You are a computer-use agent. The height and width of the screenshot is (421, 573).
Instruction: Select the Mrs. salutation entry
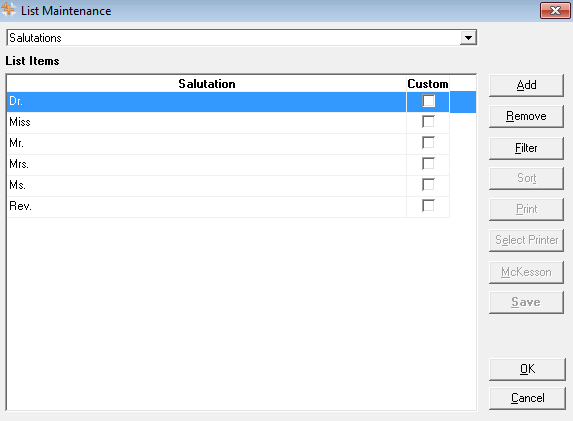click(x=206, y=164)
